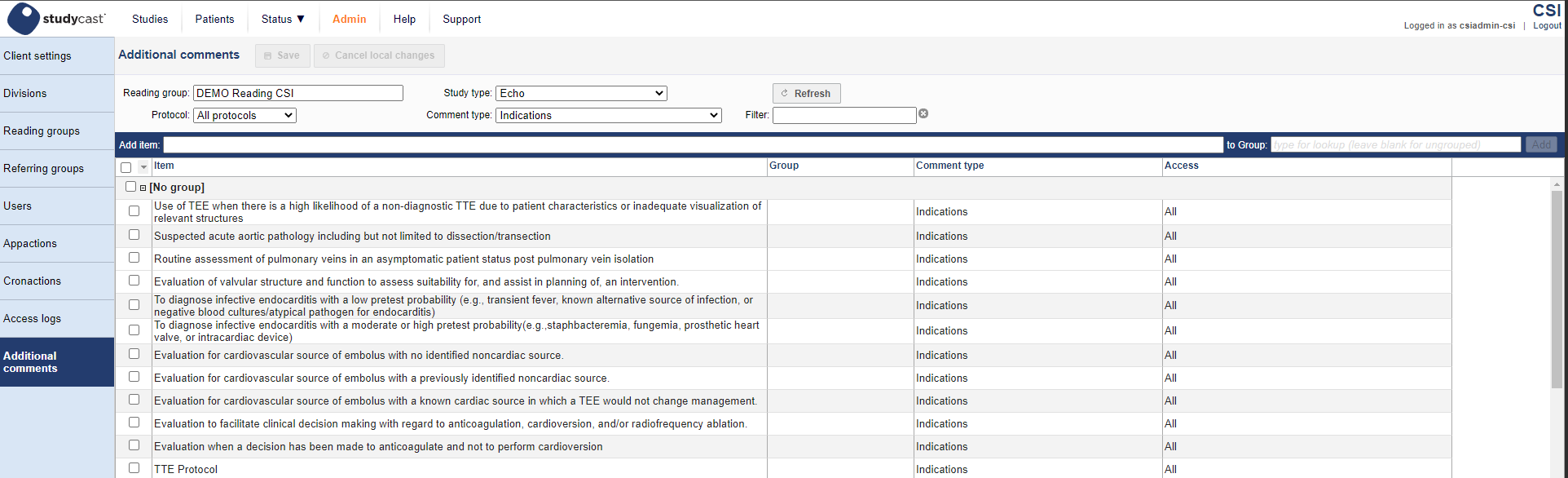Click Cancel local changes button
The height and width of the screenshot is (478, 1568).
[379, 55]
